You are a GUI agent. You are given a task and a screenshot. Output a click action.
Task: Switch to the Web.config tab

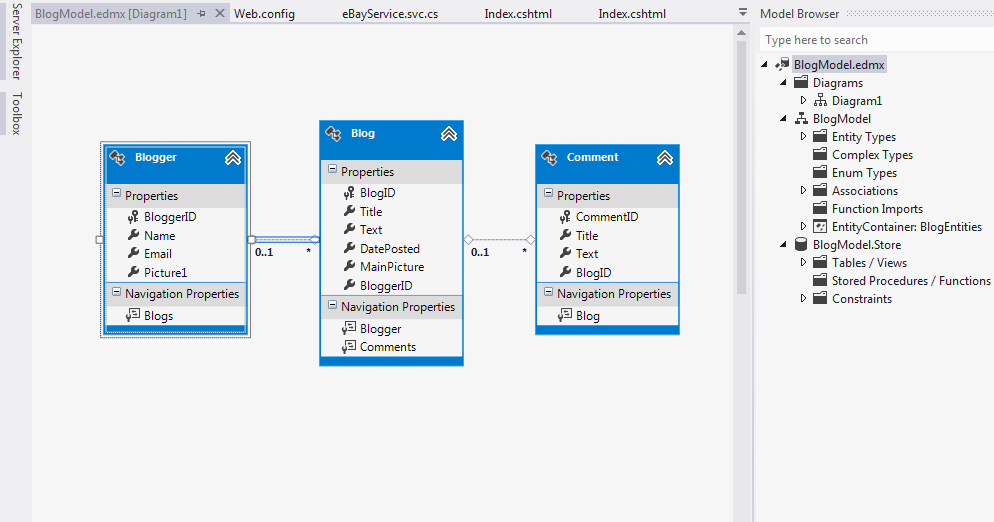click(x=264, y=13)
